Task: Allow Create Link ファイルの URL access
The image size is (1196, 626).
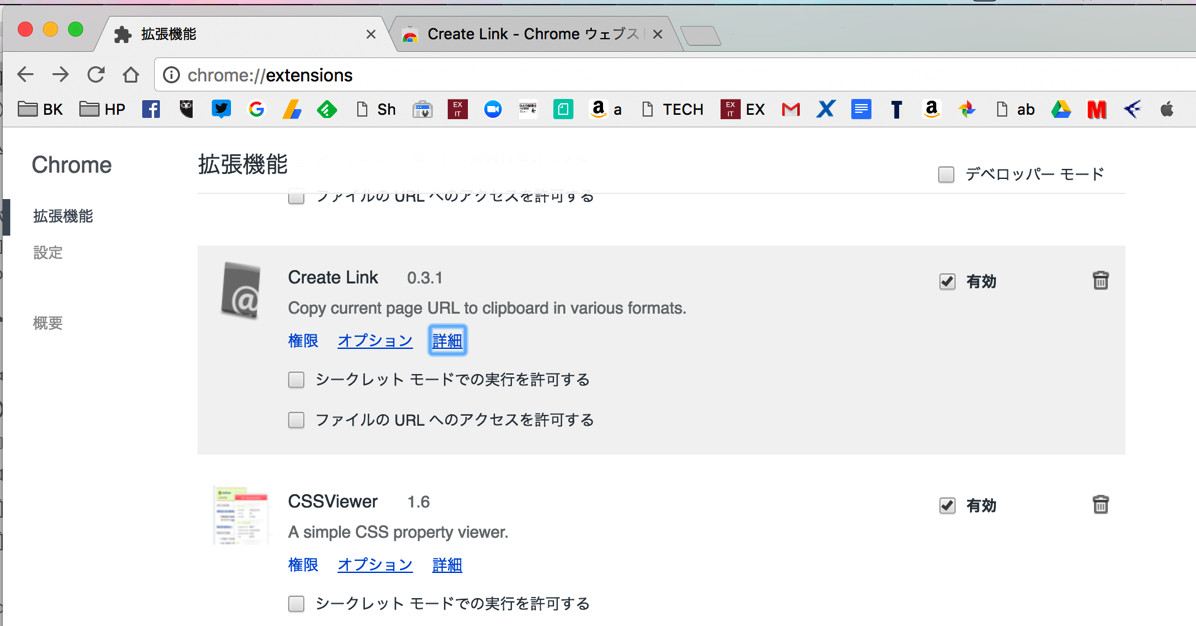Action: pos(296,420)
